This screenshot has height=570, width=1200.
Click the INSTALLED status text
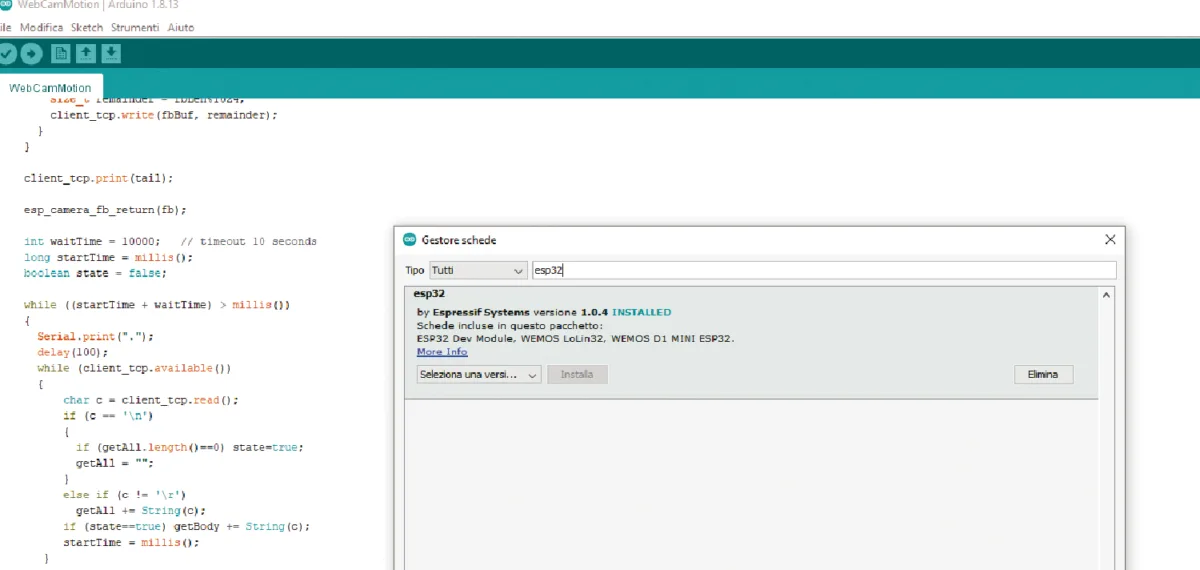coord(642,312)
